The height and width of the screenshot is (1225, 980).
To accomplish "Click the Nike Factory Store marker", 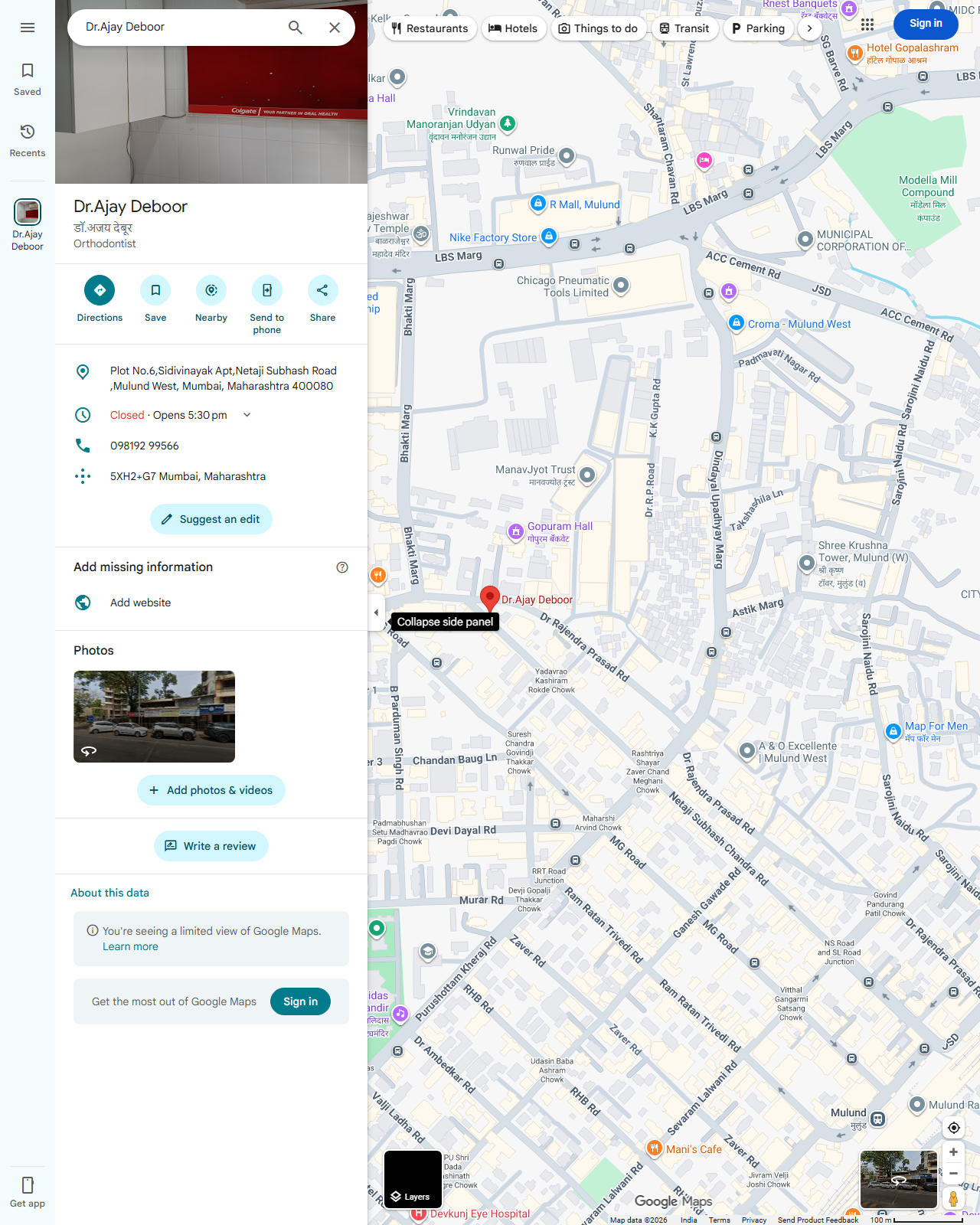I will pos(549,236).
